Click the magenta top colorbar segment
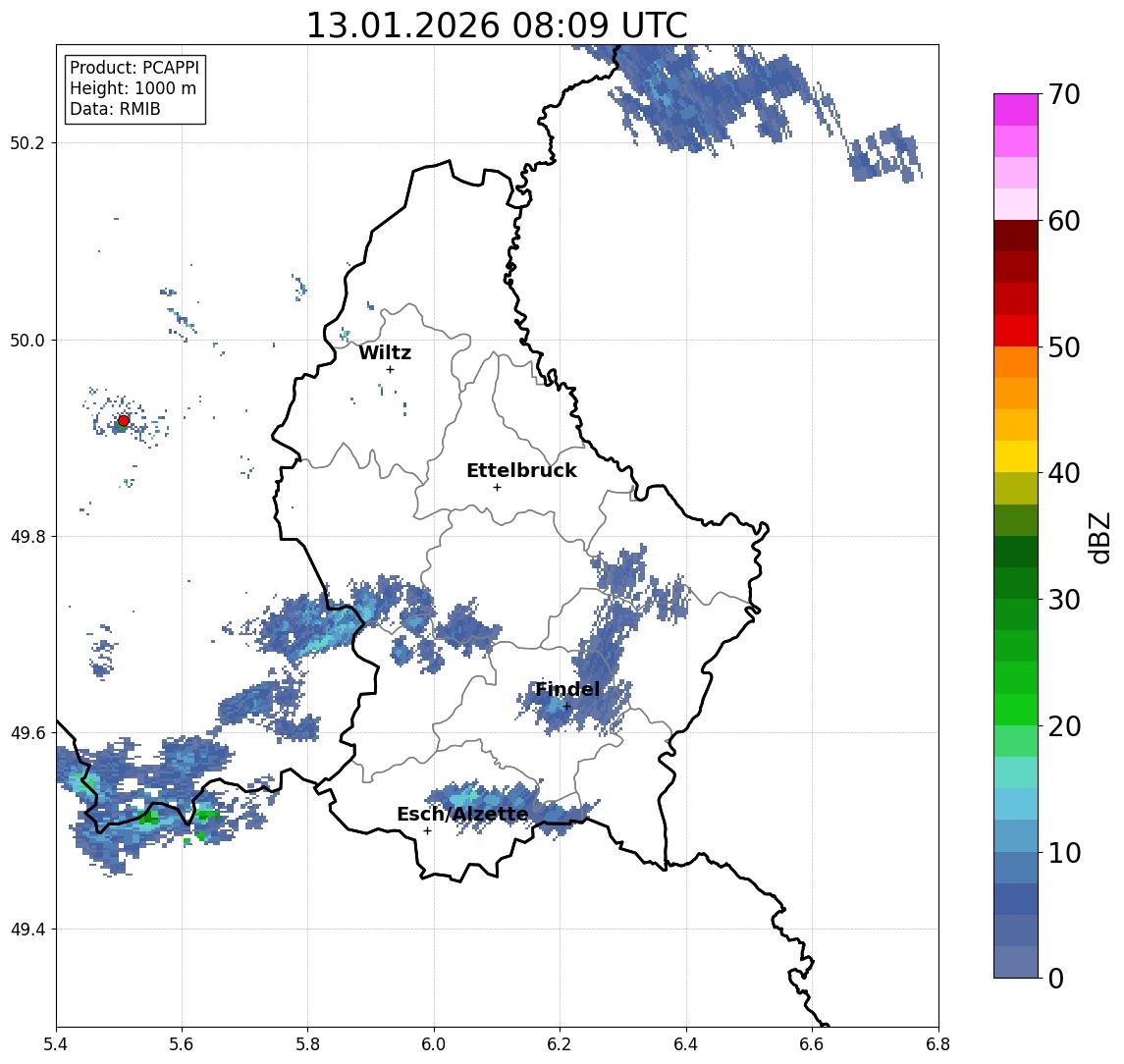 pos(1016,110)
